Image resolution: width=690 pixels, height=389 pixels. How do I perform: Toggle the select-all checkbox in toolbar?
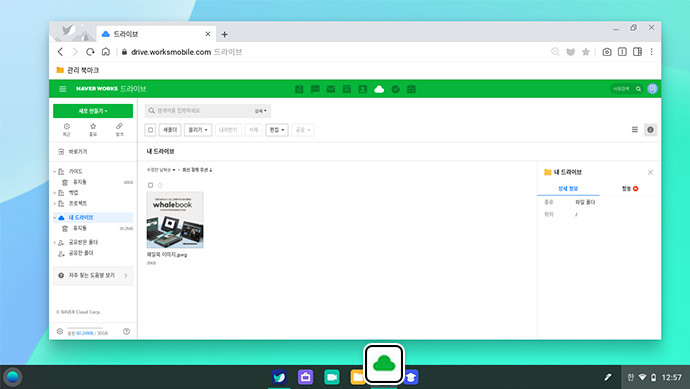pos(150,130)
